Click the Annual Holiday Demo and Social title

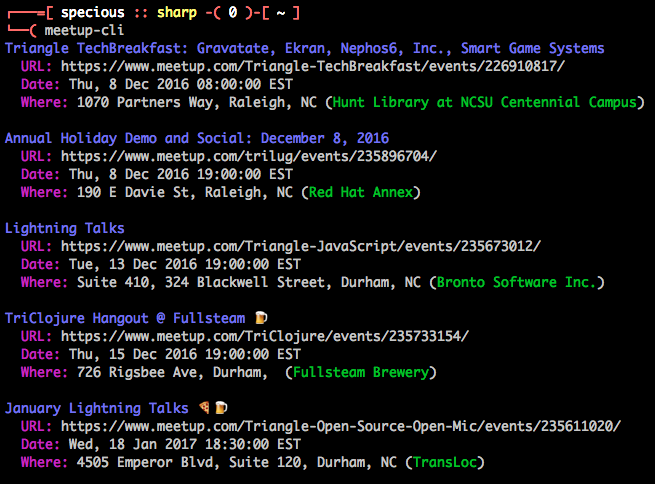(x=197, y=138)
